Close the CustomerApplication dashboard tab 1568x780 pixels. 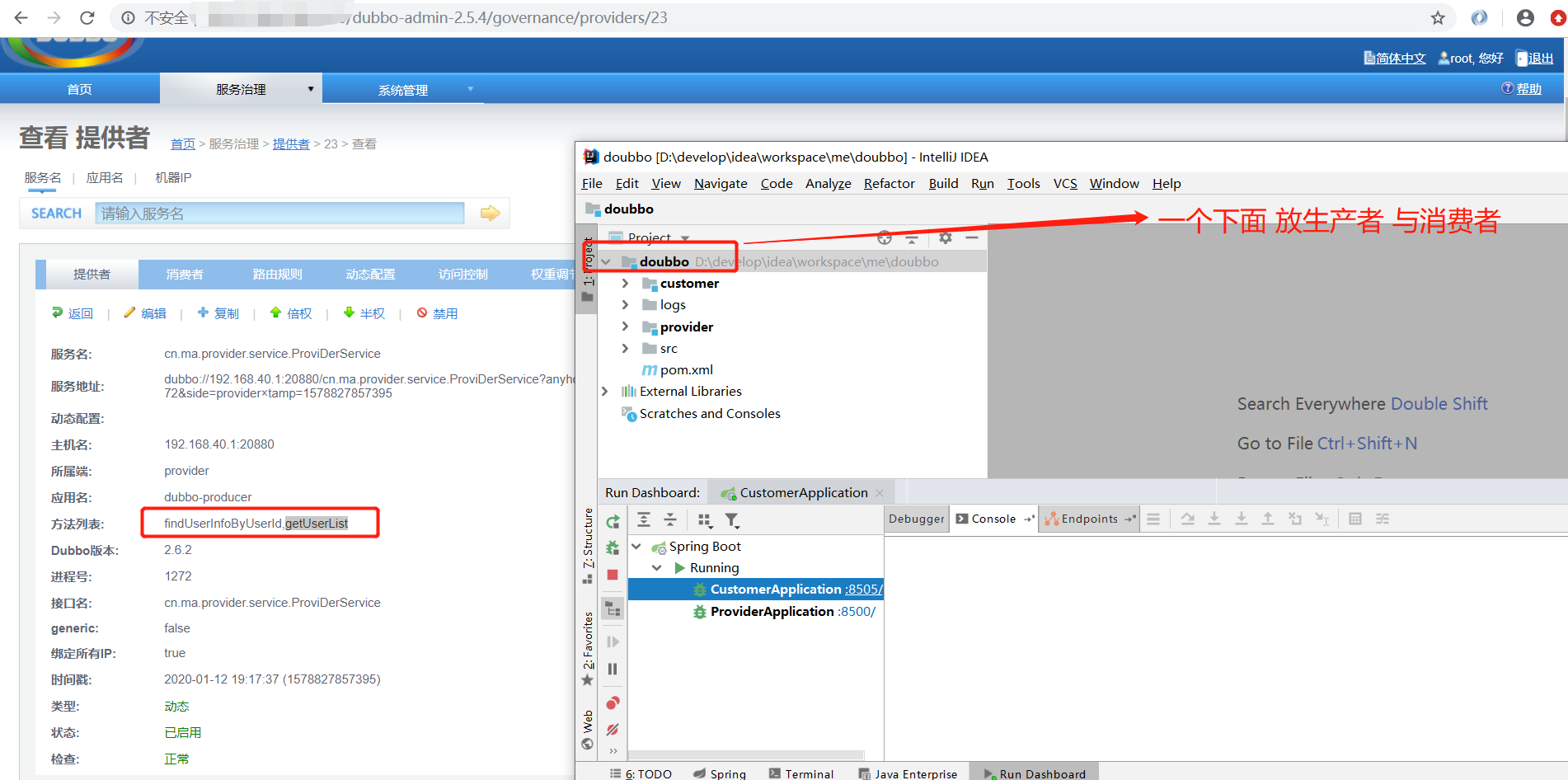tap(880, 493)
